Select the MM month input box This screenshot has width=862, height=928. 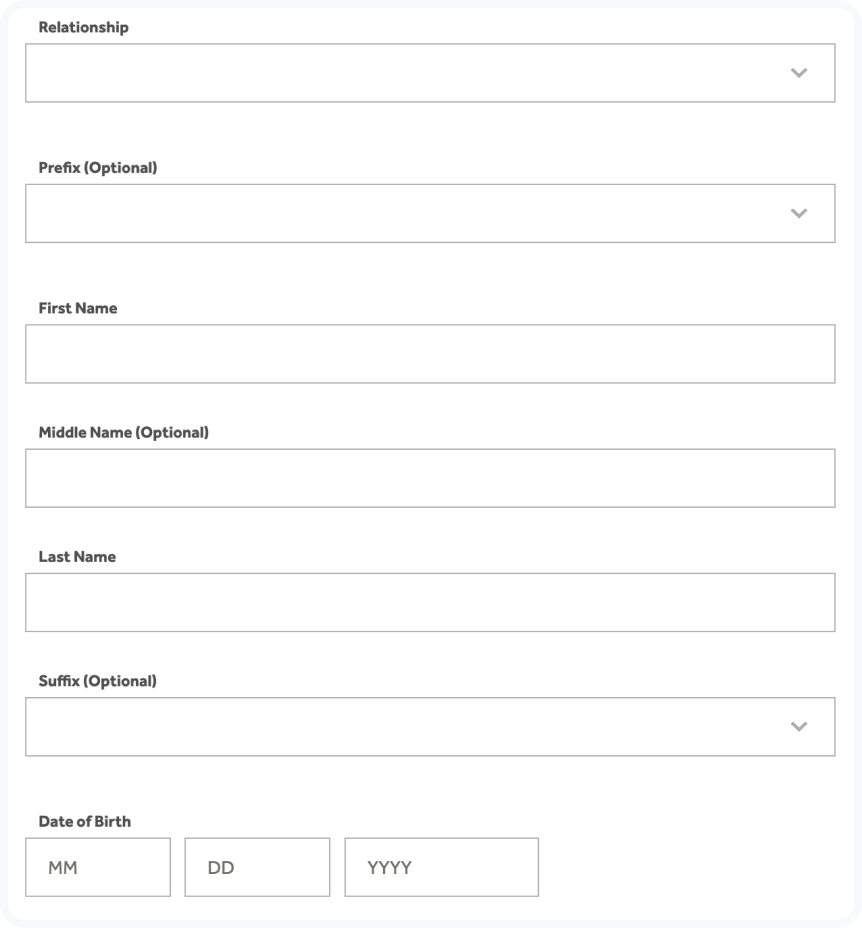pos(97,866)
